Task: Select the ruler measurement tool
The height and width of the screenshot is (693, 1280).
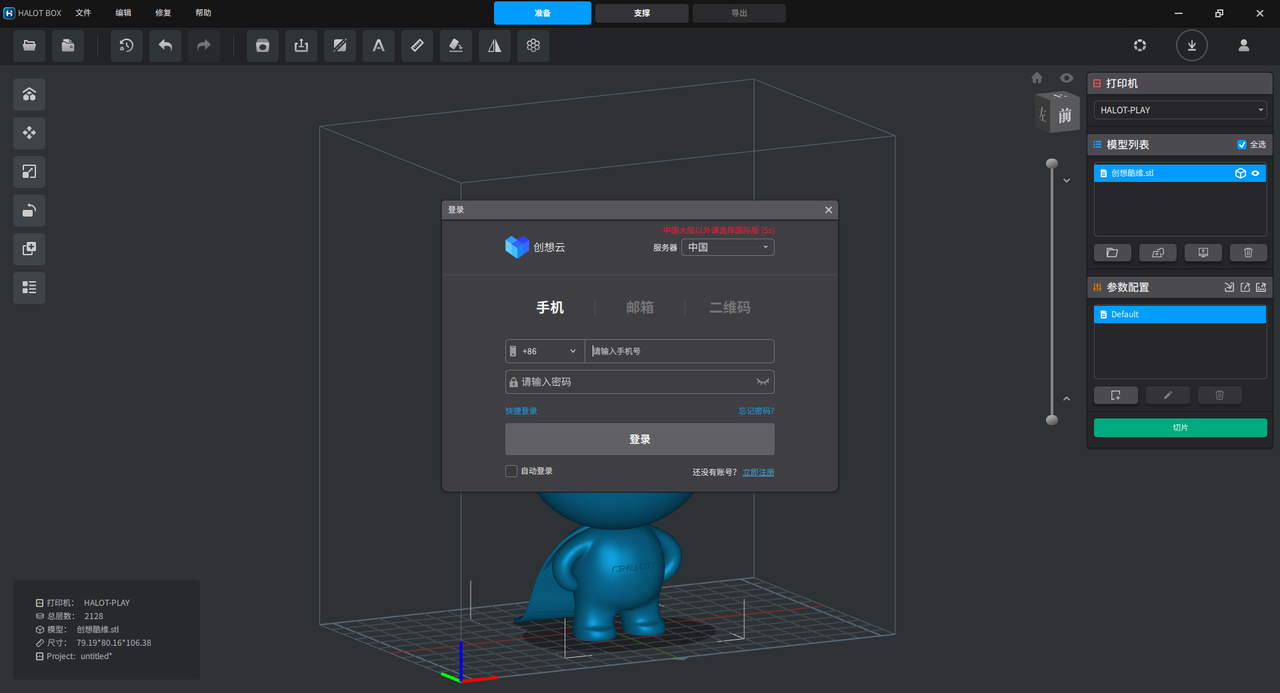Action: point(417,45)
